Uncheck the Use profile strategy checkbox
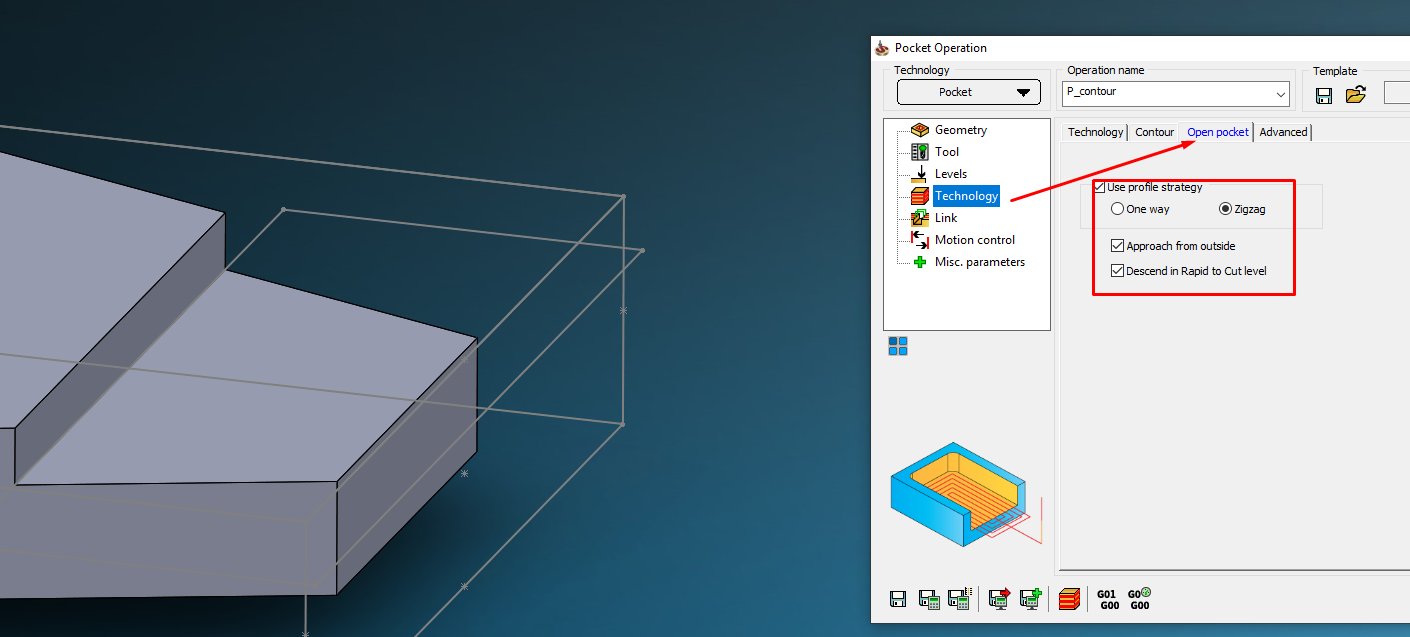 (x=1100, y=187)
